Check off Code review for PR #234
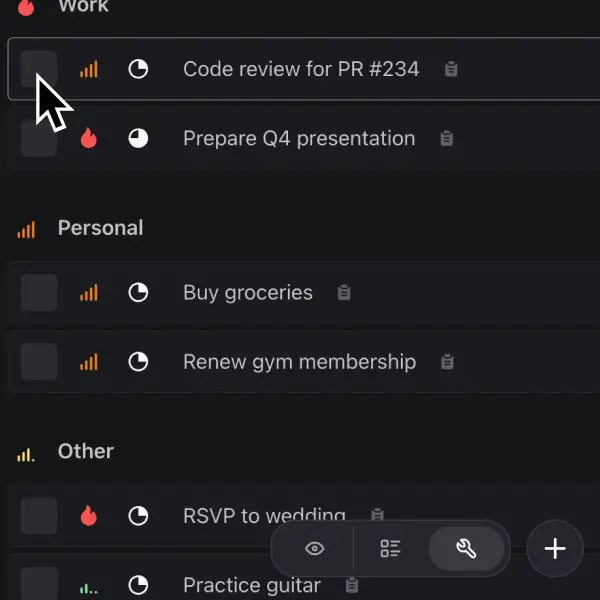The height and width of the screenshot is (600, 600). point(39,70)
